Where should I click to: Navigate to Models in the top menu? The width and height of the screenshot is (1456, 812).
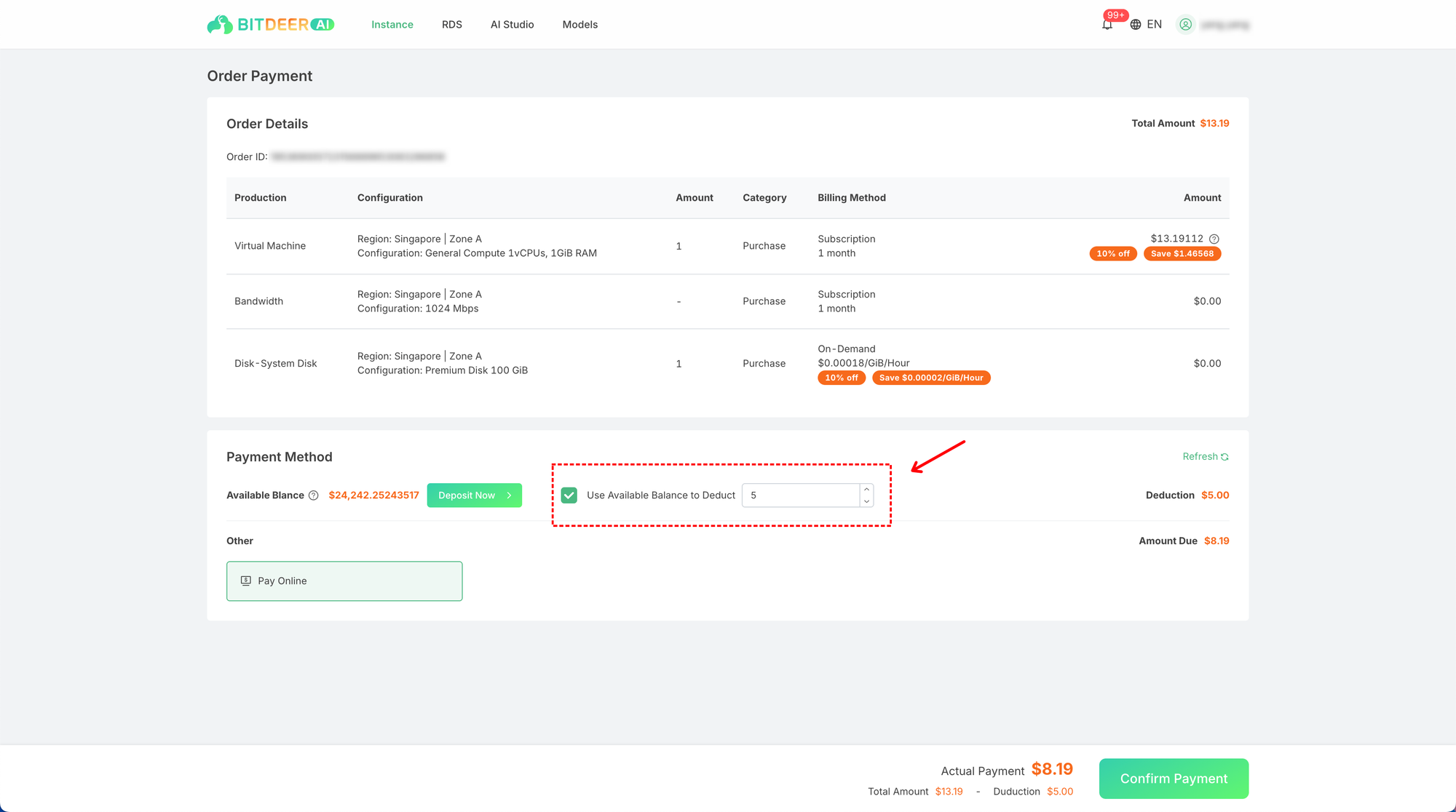[579, 25]
